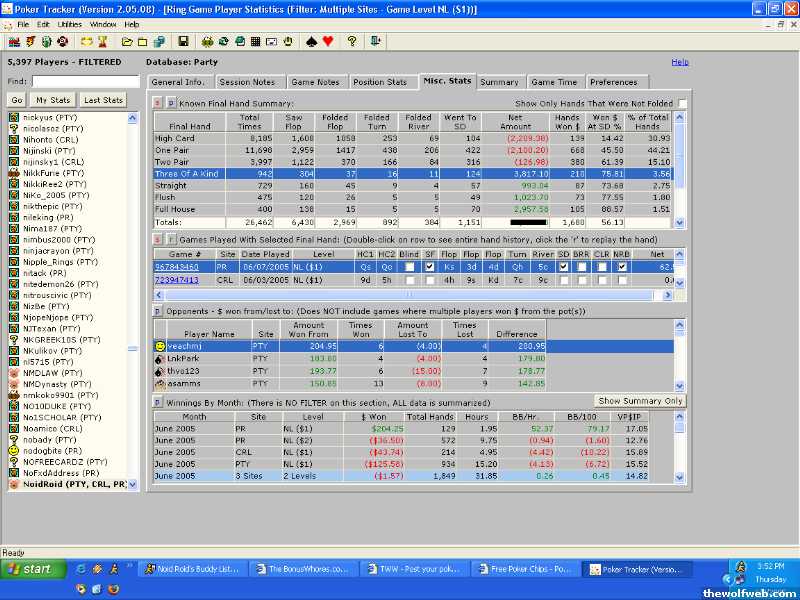Enable Show Only Hands Not Folded checkbox
This screenshot has width=800, height=600.
(x=682, y=103)
